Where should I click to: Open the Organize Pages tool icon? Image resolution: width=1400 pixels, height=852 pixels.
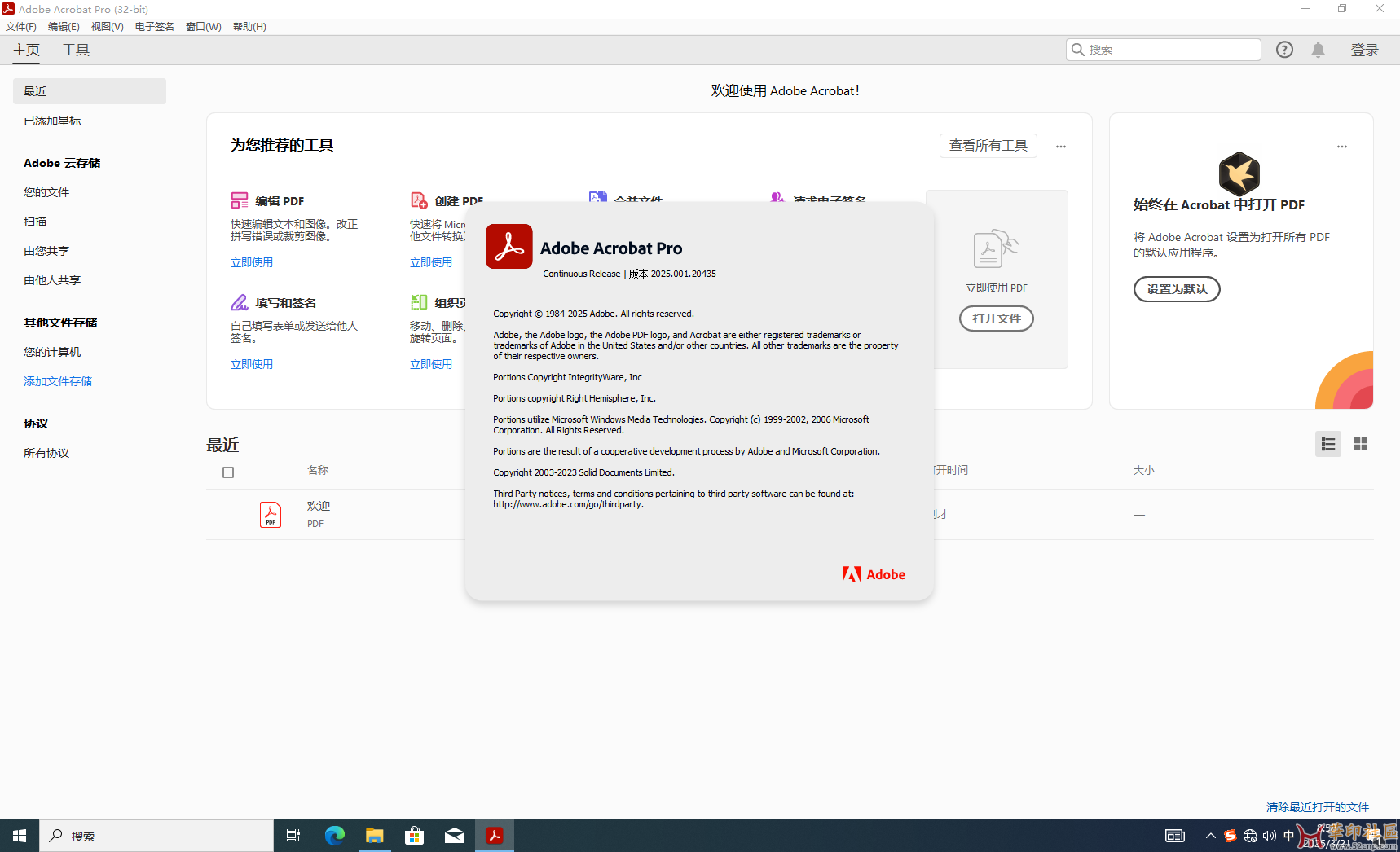coord(419,302)
